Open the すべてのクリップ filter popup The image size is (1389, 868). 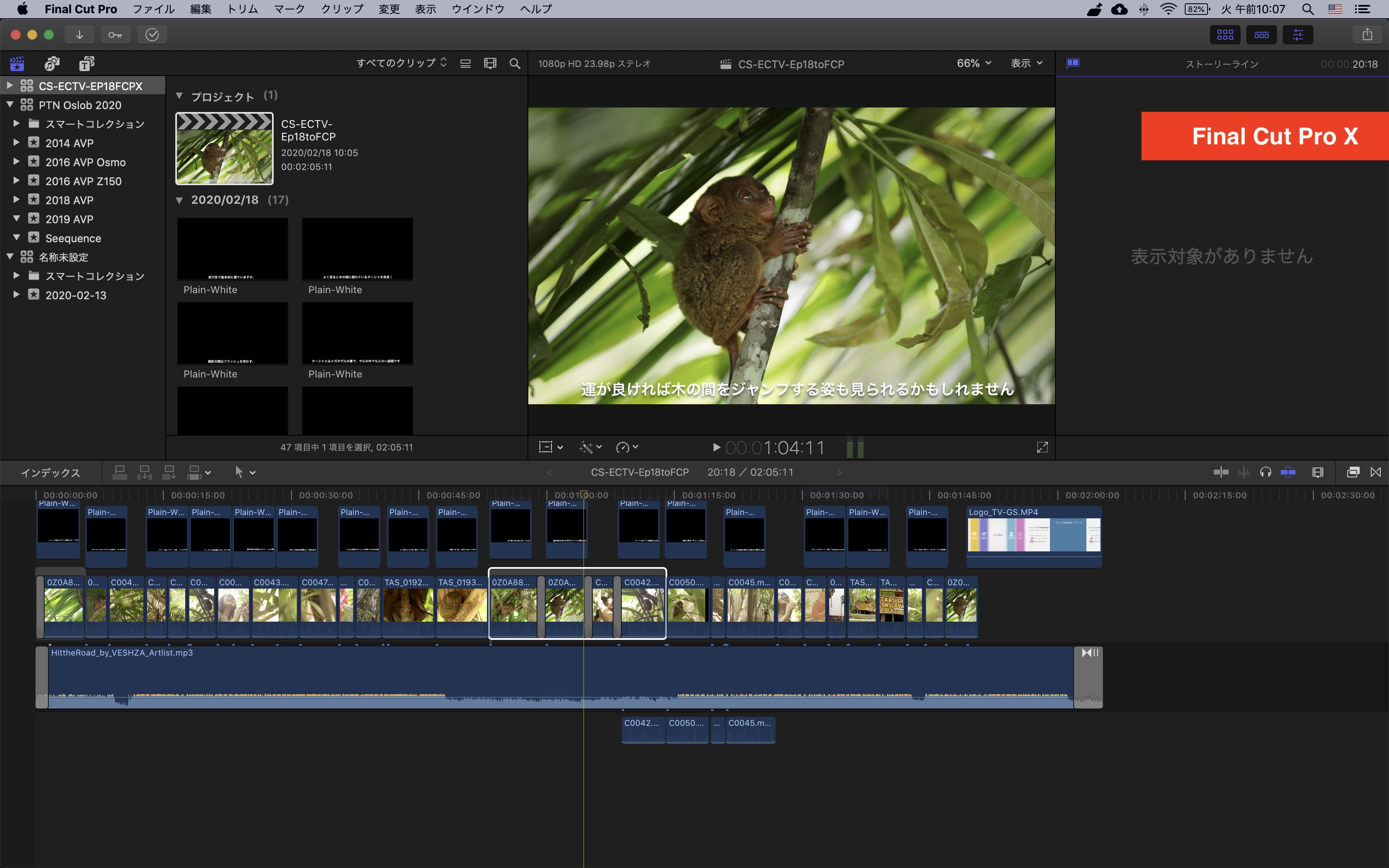point(401,63)
